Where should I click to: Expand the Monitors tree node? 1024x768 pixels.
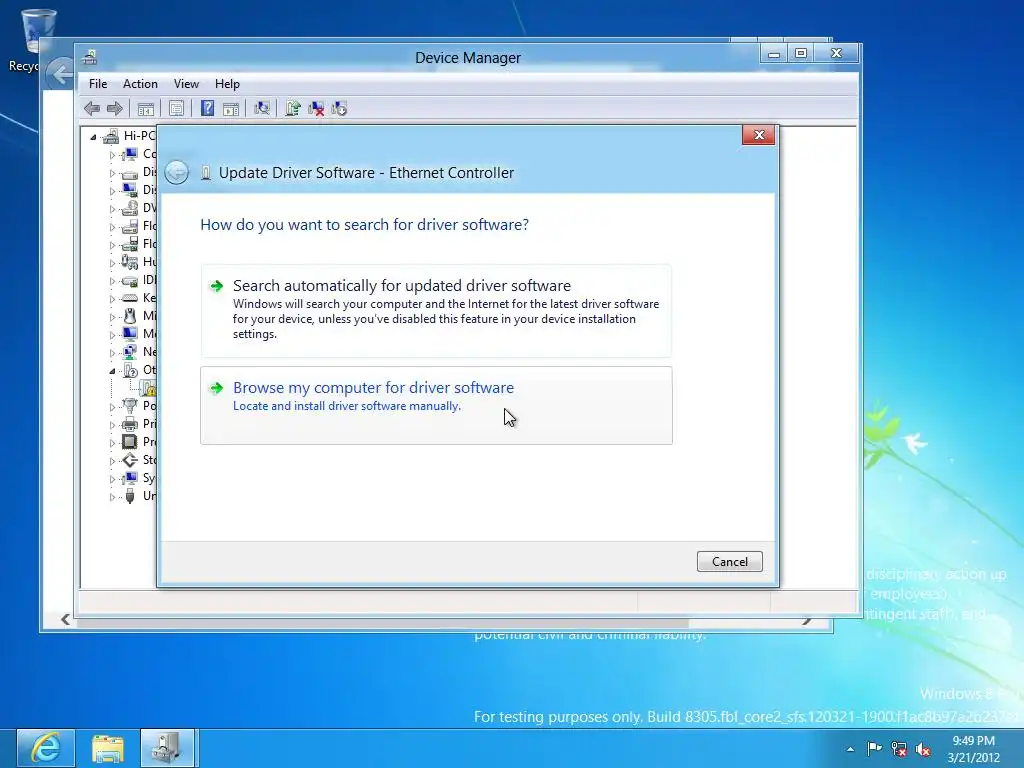(x=112, y=335)
